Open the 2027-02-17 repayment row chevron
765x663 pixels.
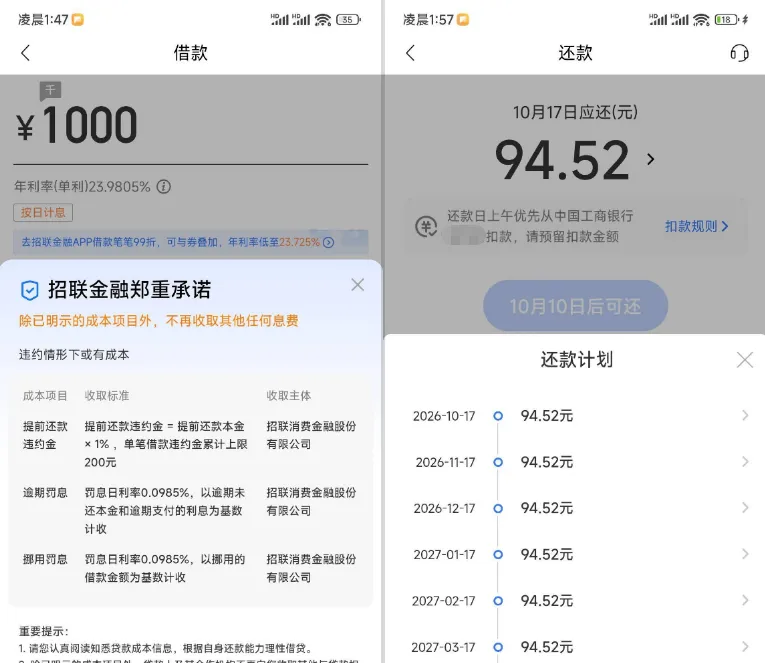[745, 601]
